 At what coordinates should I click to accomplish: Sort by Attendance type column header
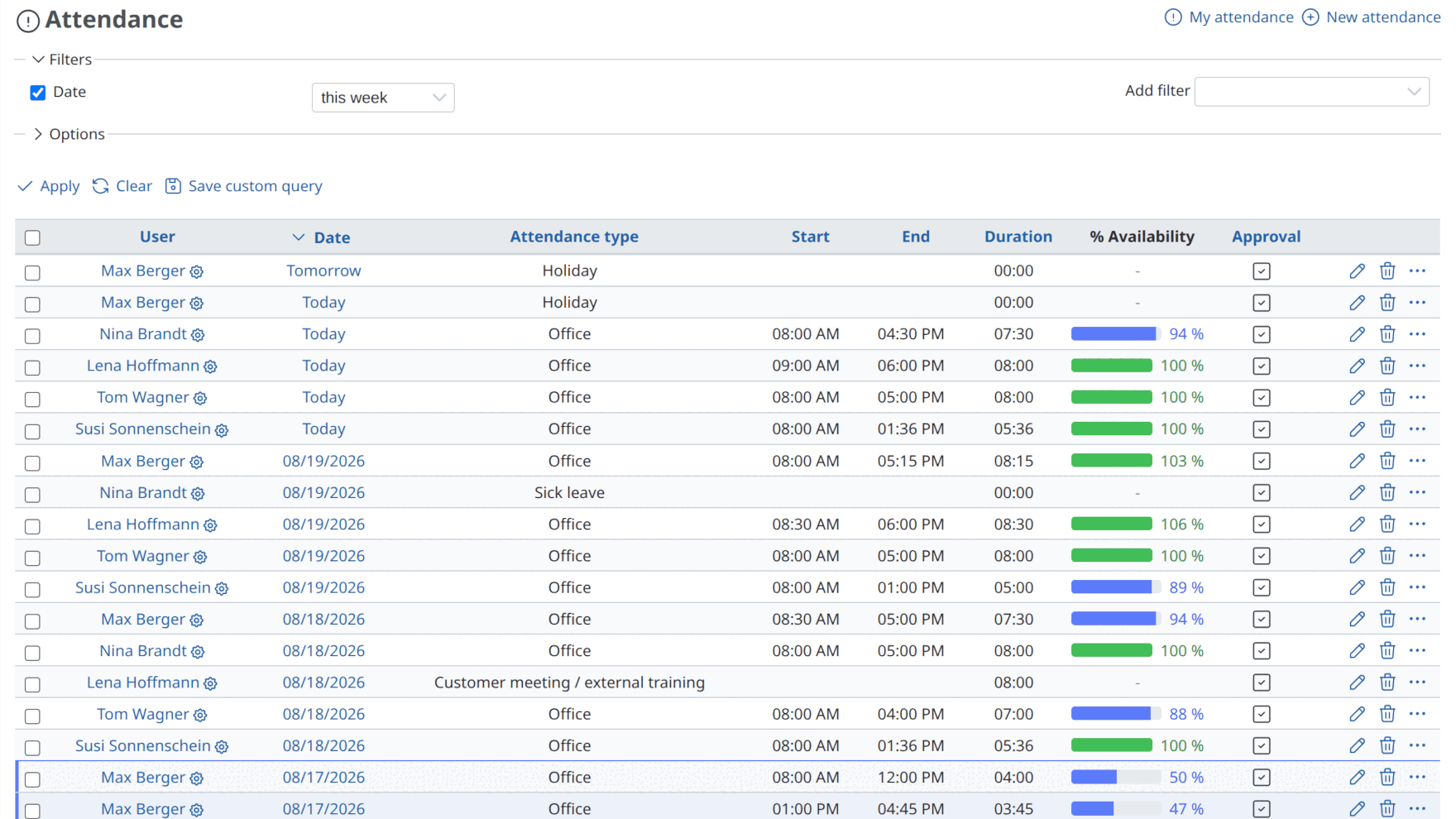pyautogui.click(x=574, y=237)
